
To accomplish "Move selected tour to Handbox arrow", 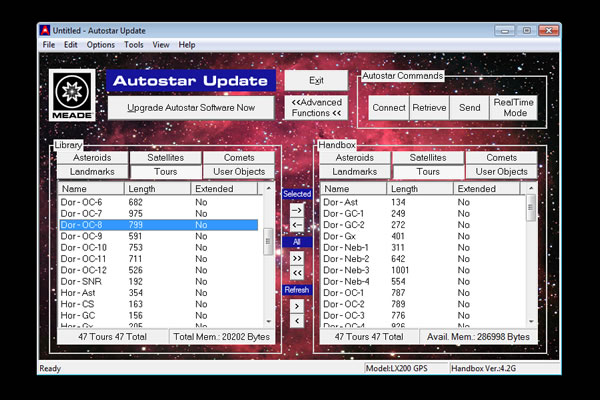I will (297, 211).
